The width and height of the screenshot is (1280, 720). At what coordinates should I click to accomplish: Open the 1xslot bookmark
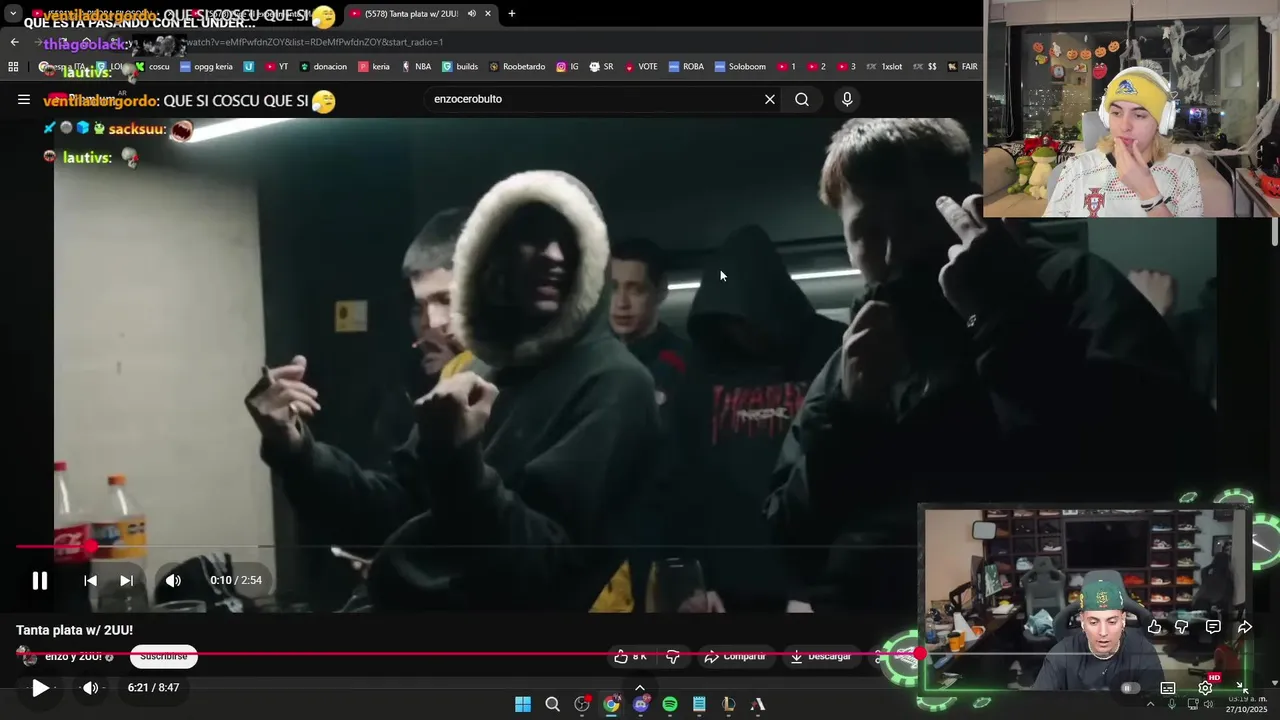tap(884, 67)
